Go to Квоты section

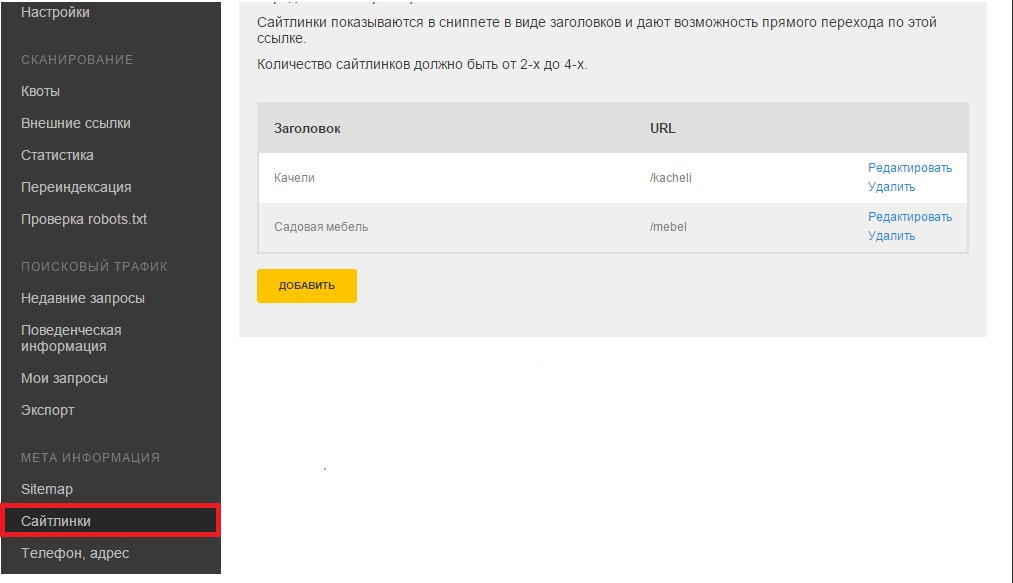(41, 91)
